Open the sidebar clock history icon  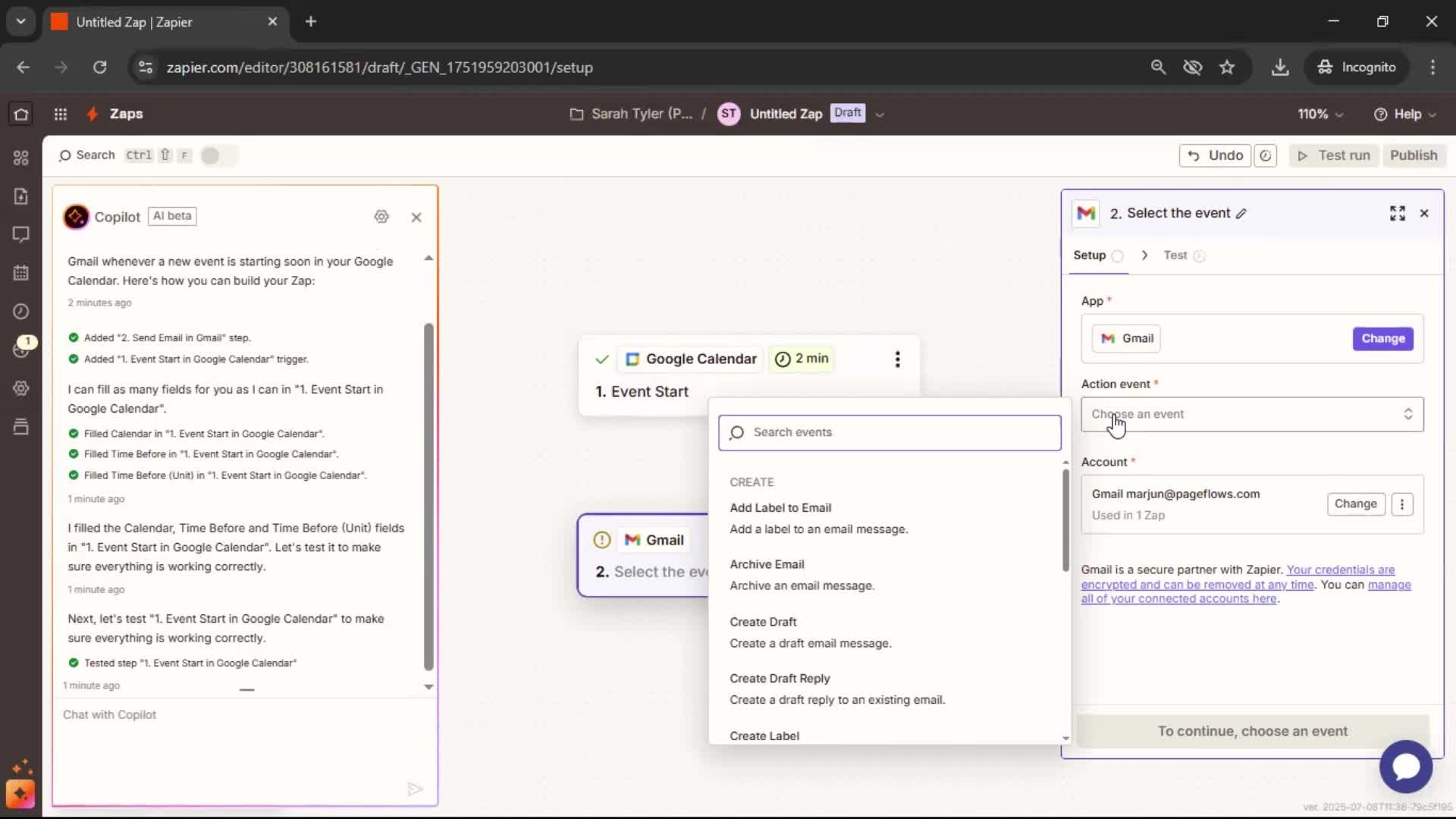click(21, 312)
